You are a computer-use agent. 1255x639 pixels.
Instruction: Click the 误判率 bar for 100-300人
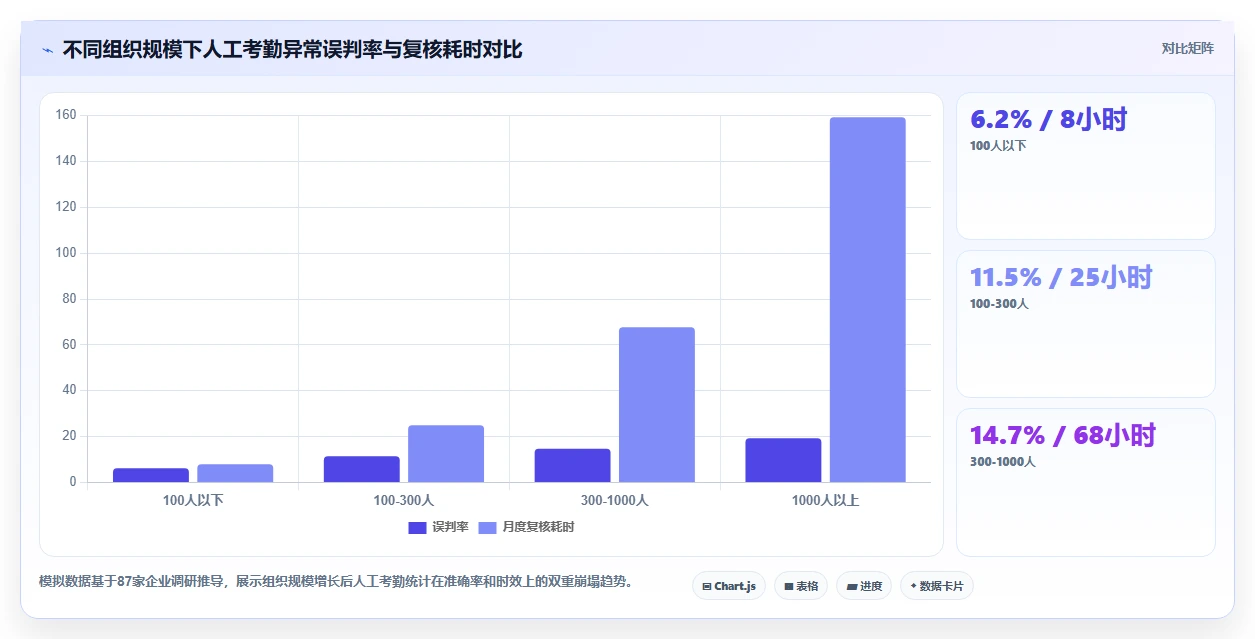coord(362,469)
